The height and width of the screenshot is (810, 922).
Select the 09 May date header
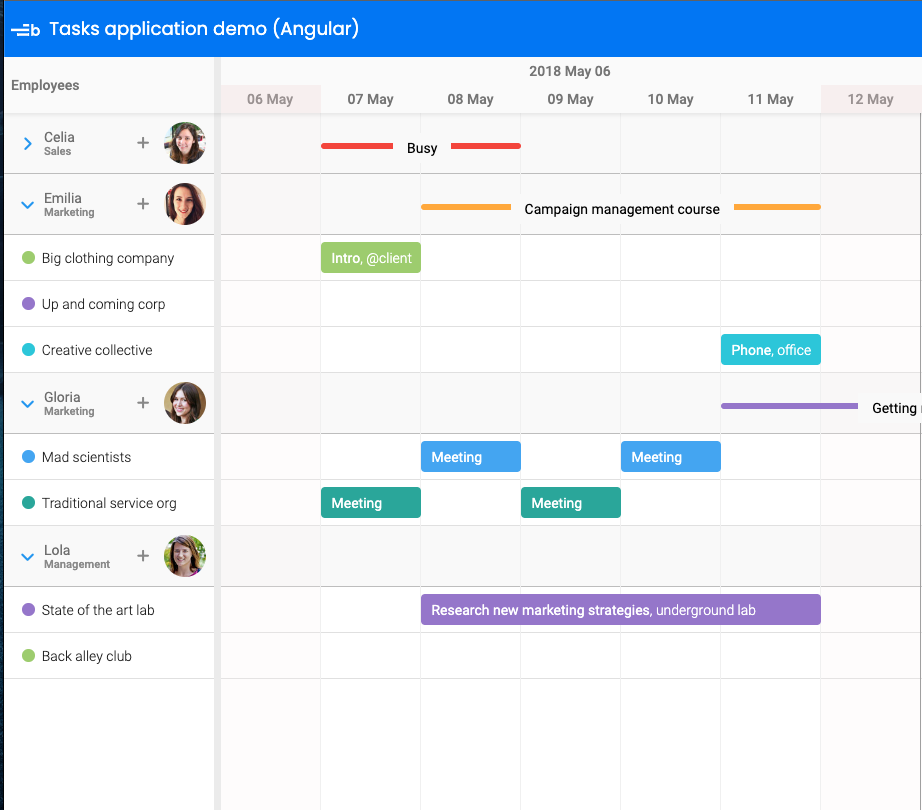570,99
